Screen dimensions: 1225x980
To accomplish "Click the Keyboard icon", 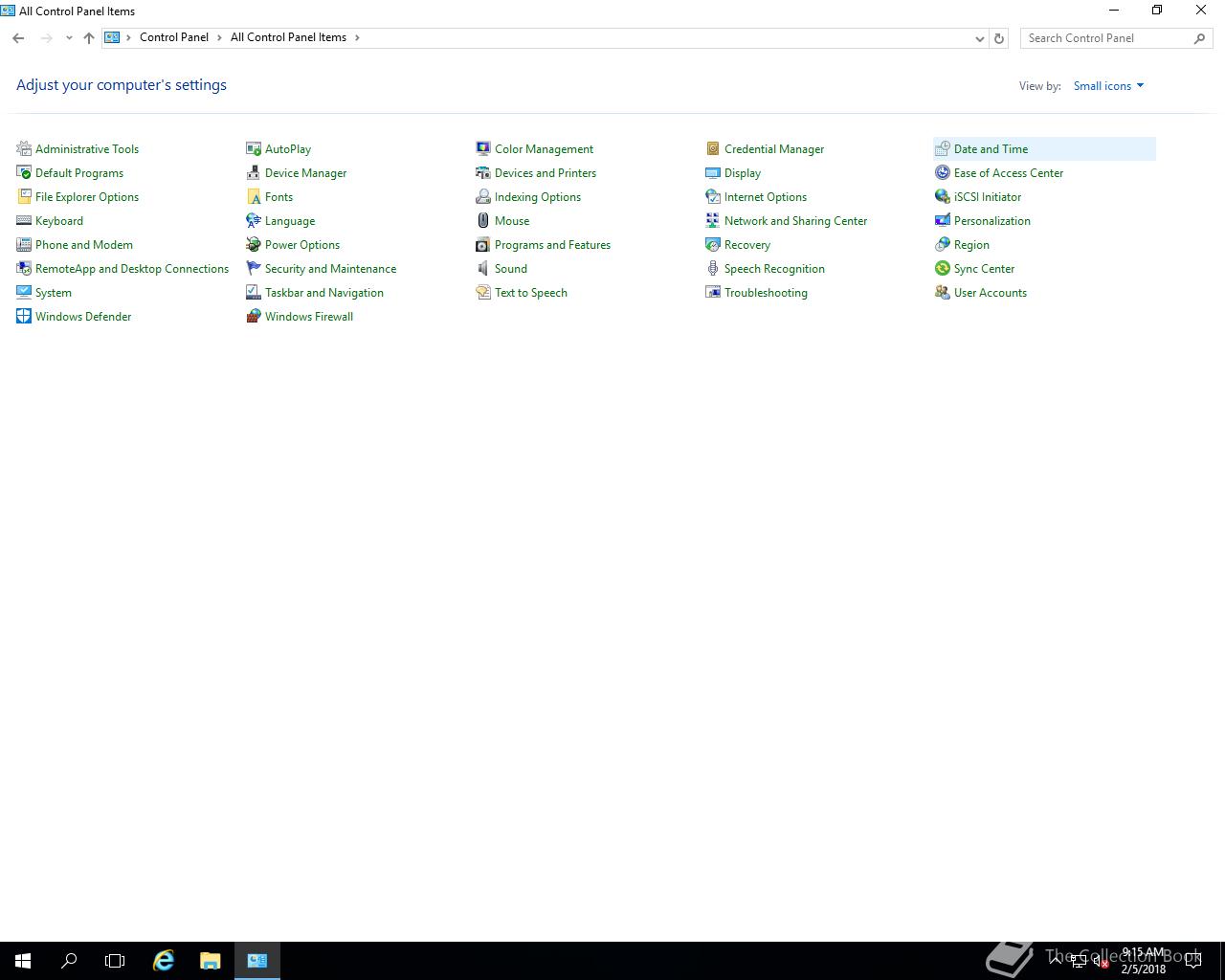I will (24, 220).
